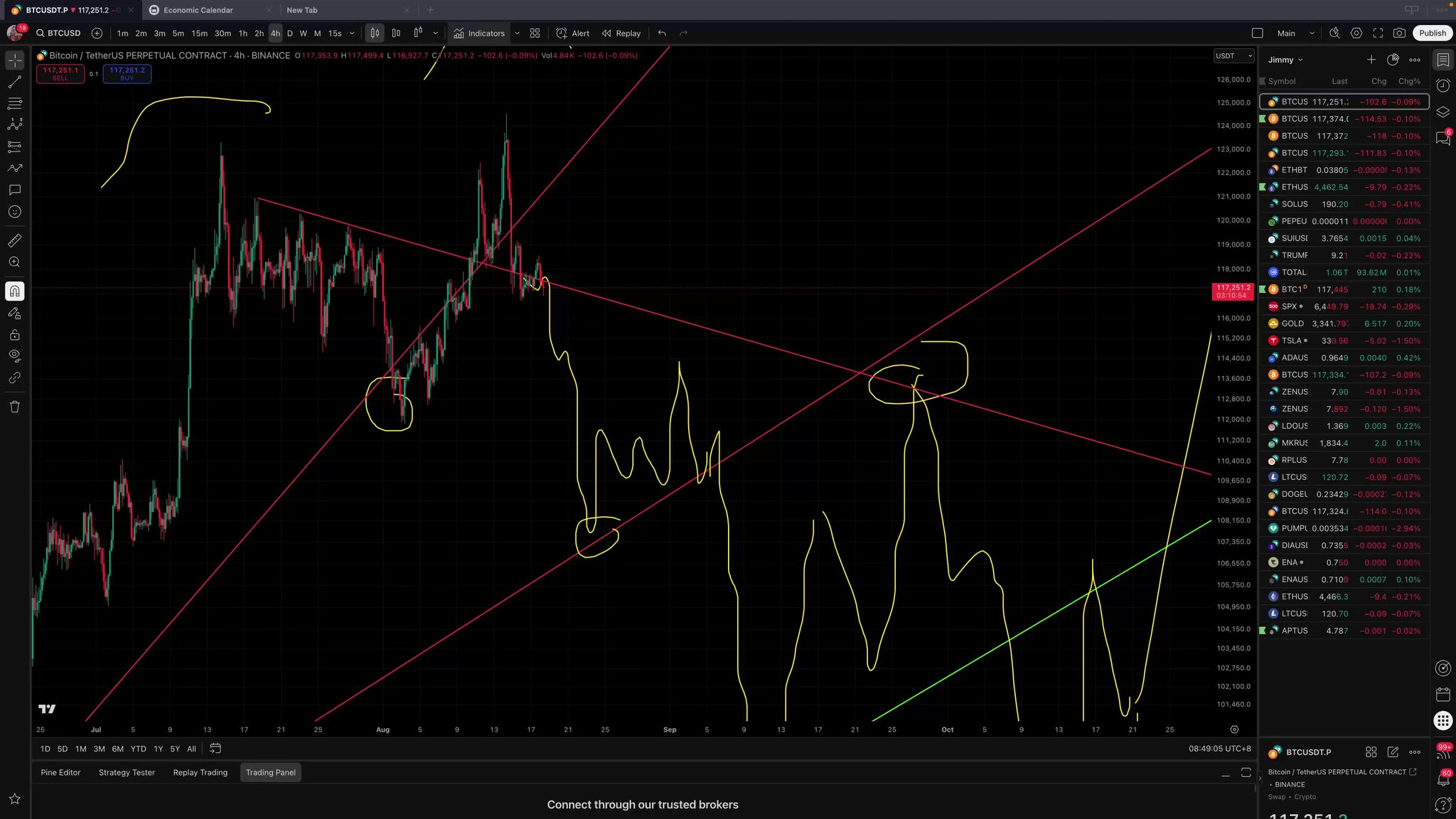This screenshot has height=819, width=1456.
Task: Add symbol to compare with plus icon
Action: point(97,33)
